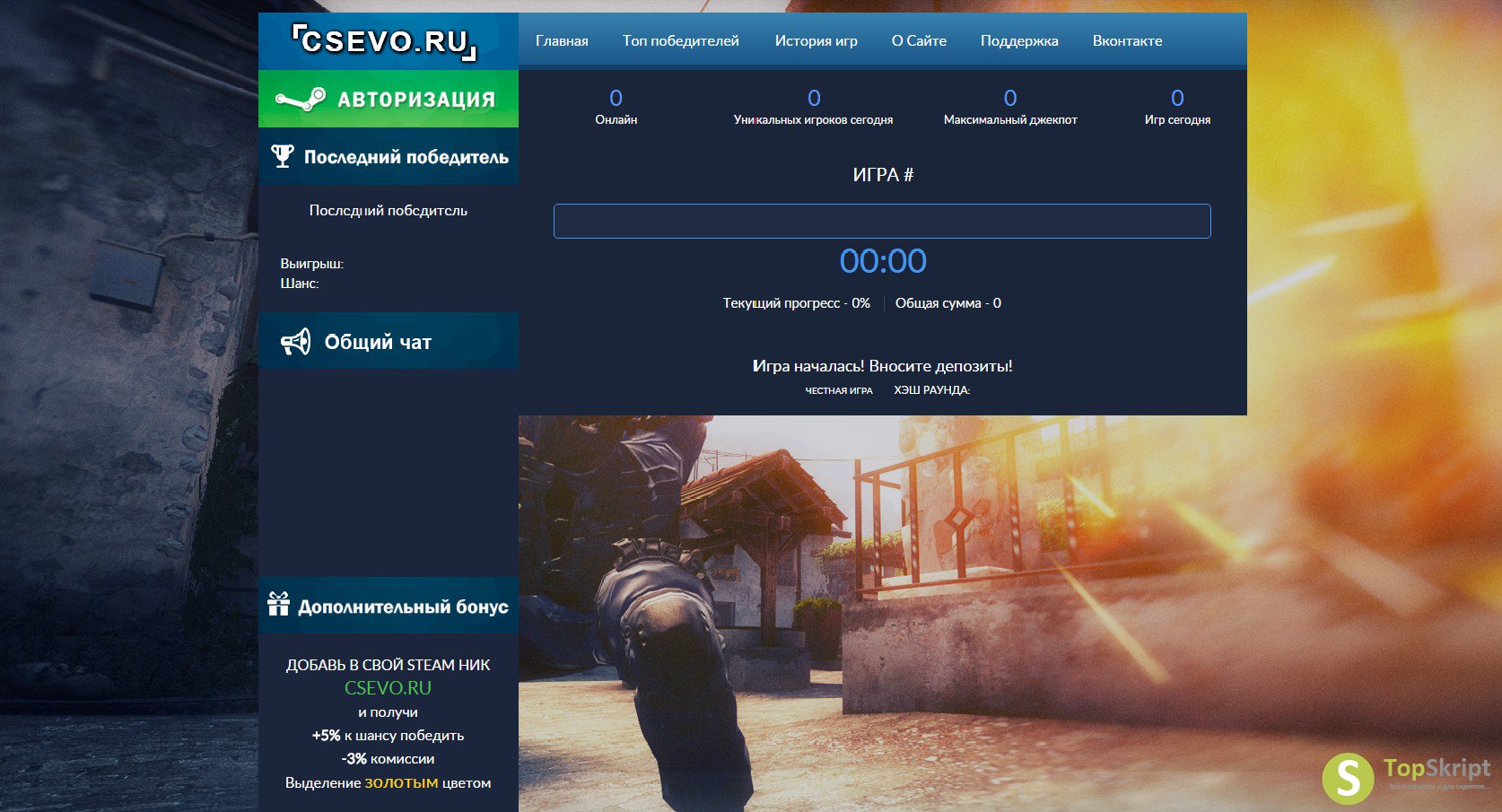The width and height of the screenshot is (1502, 812).
Task: Click the ХЭШ РАУНДА label
Action: (932, 390)
